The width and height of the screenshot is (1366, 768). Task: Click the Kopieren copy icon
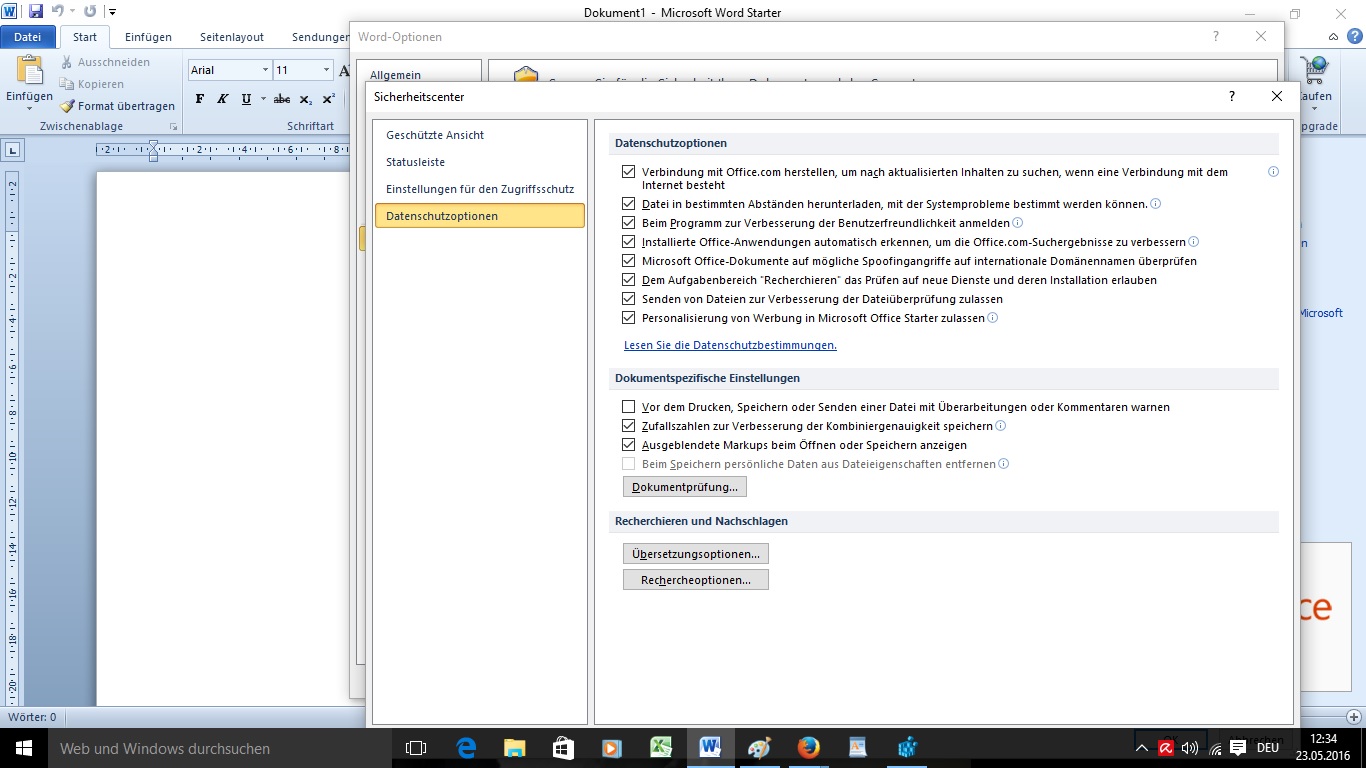point(67,84)
